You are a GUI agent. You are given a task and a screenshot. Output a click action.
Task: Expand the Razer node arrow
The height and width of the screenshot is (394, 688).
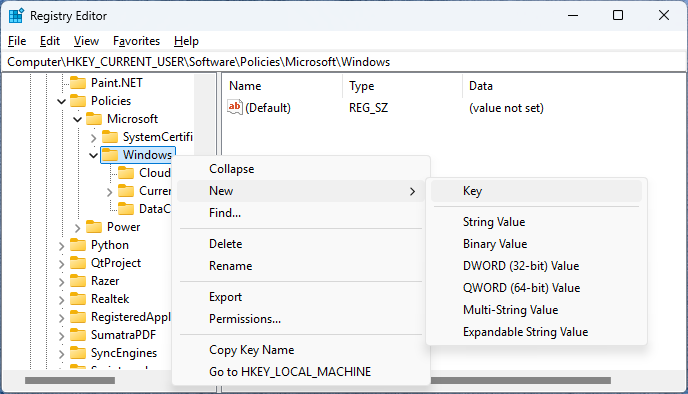tap(61, 282)
